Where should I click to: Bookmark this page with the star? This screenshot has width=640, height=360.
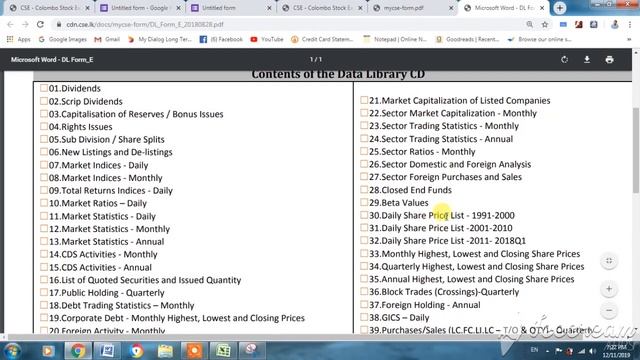(x=544, y=24)
